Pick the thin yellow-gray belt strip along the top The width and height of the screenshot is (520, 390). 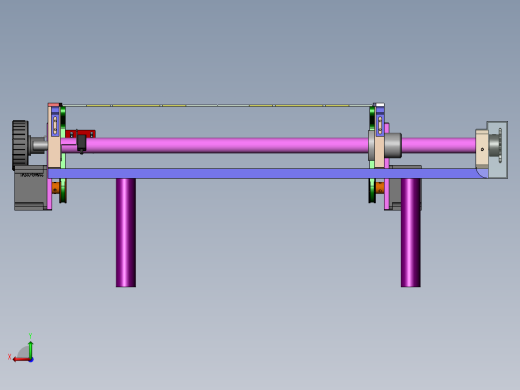[x=217, y=105]
